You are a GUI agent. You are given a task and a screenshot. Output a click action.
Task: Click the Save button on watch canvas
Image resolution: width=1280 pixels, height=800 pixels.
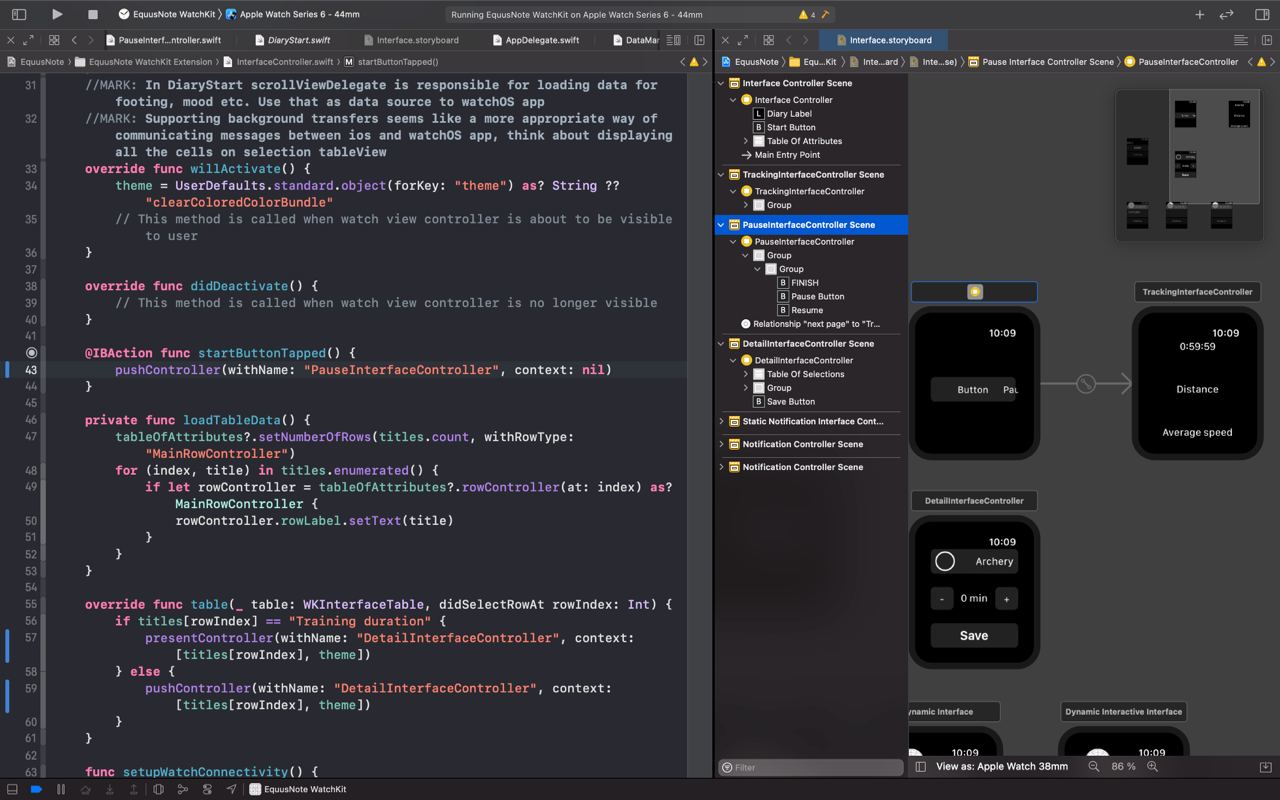(974, 635)
